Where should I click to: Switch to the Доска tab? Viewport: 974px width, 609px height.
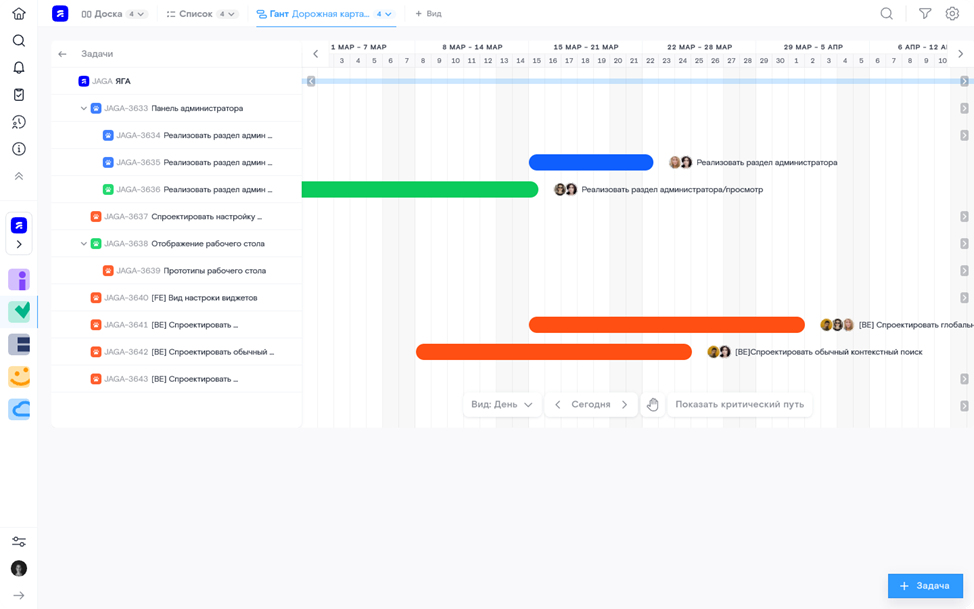click(x=108, y=14)
